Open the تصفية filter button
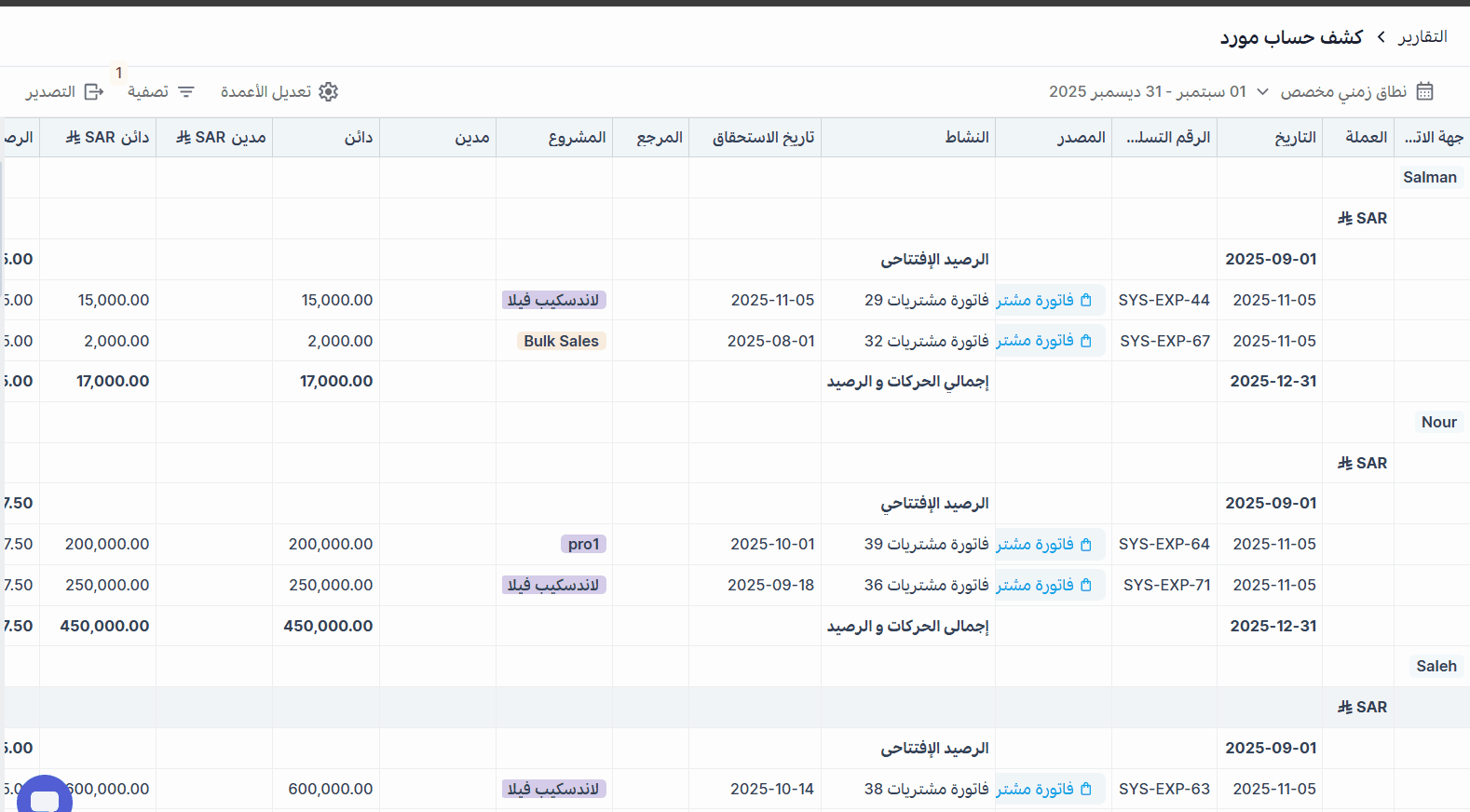 161,91
